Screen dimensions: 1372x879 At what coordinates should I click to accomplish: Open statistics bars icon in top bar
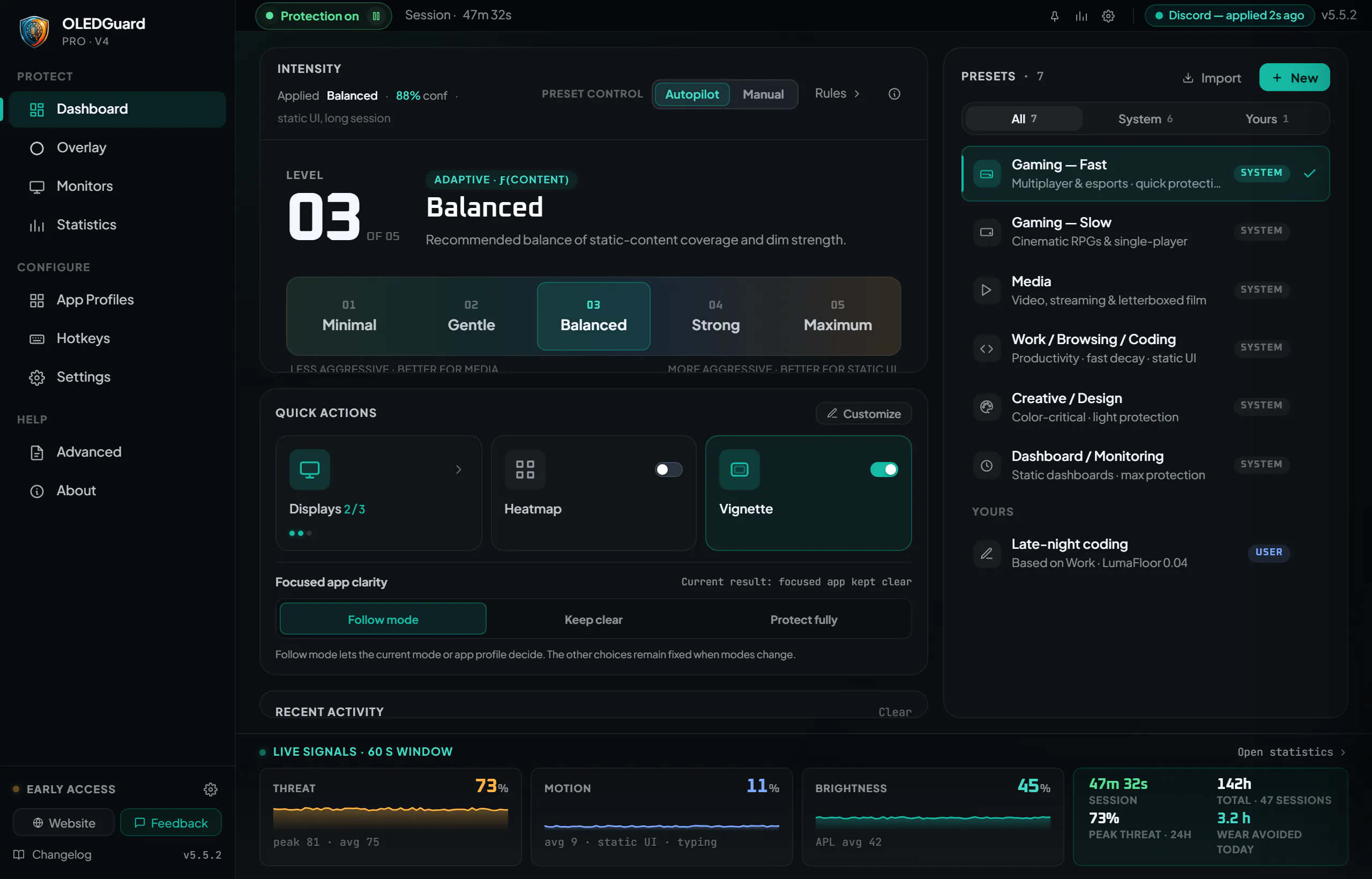pos(1081,16)
